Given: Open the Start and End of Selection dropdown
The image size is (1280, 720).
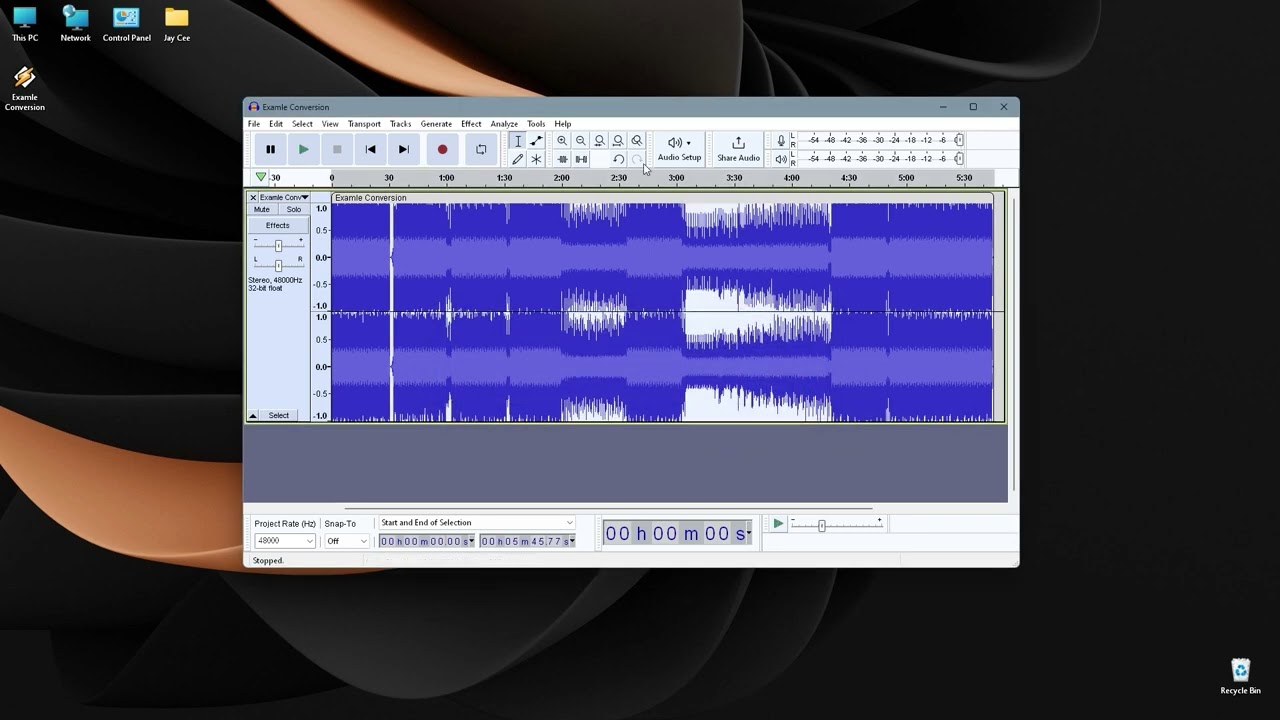Looking at the screenshot, I should [x=477, y=522].
